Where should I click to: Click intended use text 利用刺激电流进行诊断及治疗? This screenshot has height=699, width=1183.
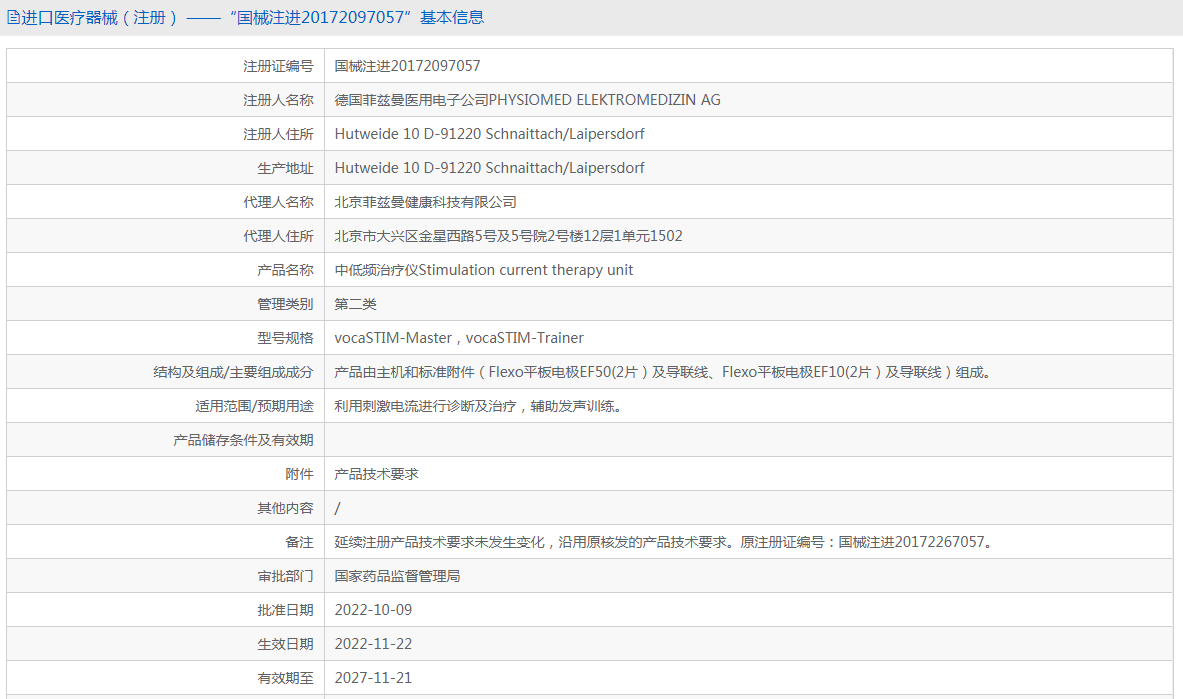click(426, 406)
